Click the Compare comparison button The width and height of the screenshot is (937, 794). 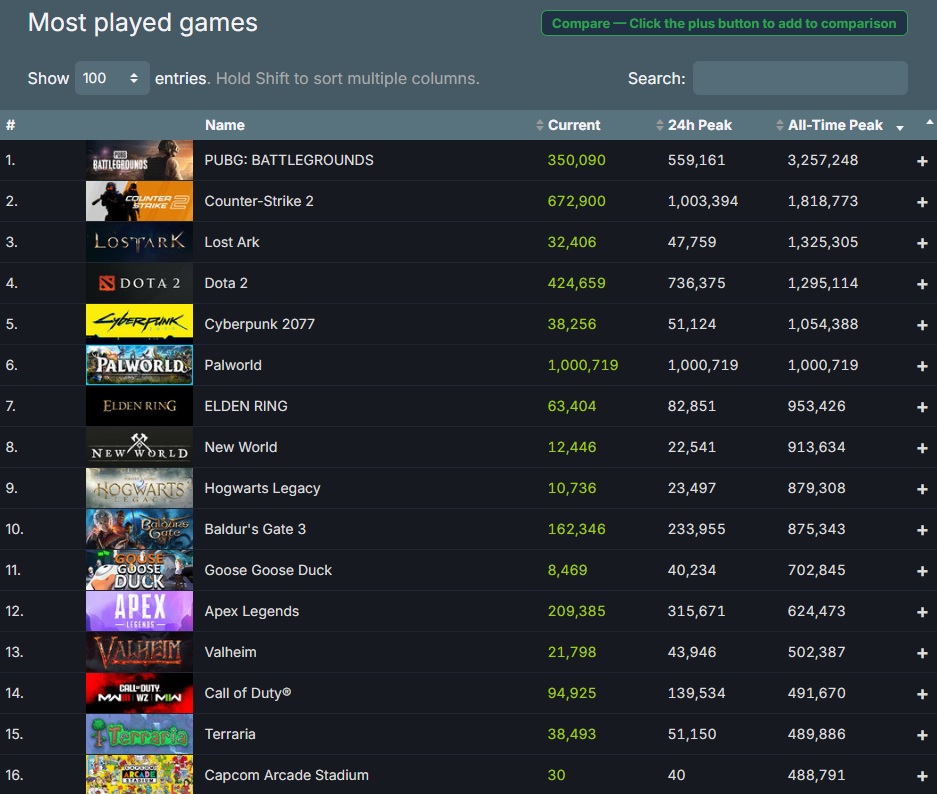tap(724, 23)
